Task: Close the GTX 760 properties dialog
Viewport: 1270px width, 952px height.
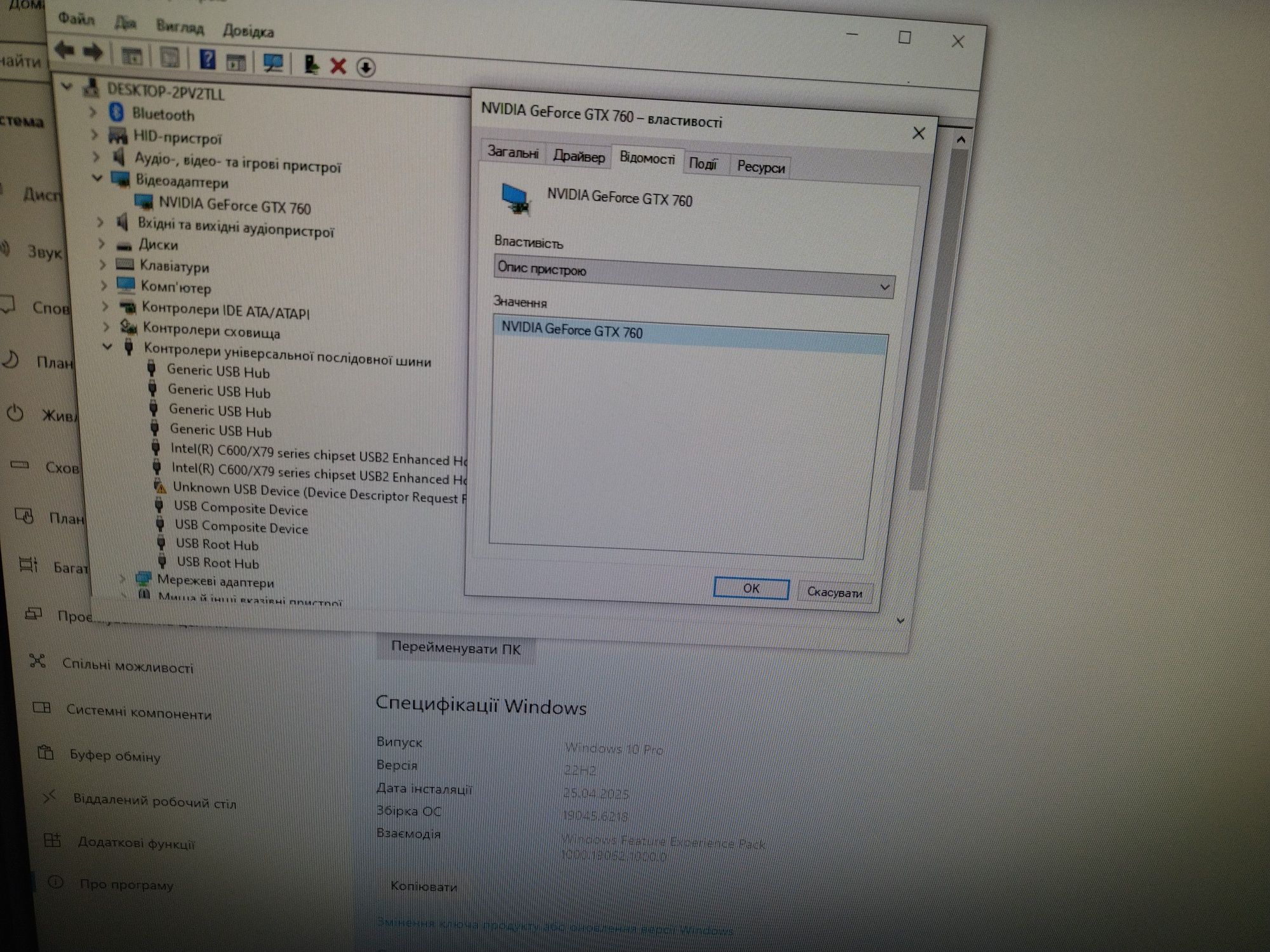Action: 919,133
